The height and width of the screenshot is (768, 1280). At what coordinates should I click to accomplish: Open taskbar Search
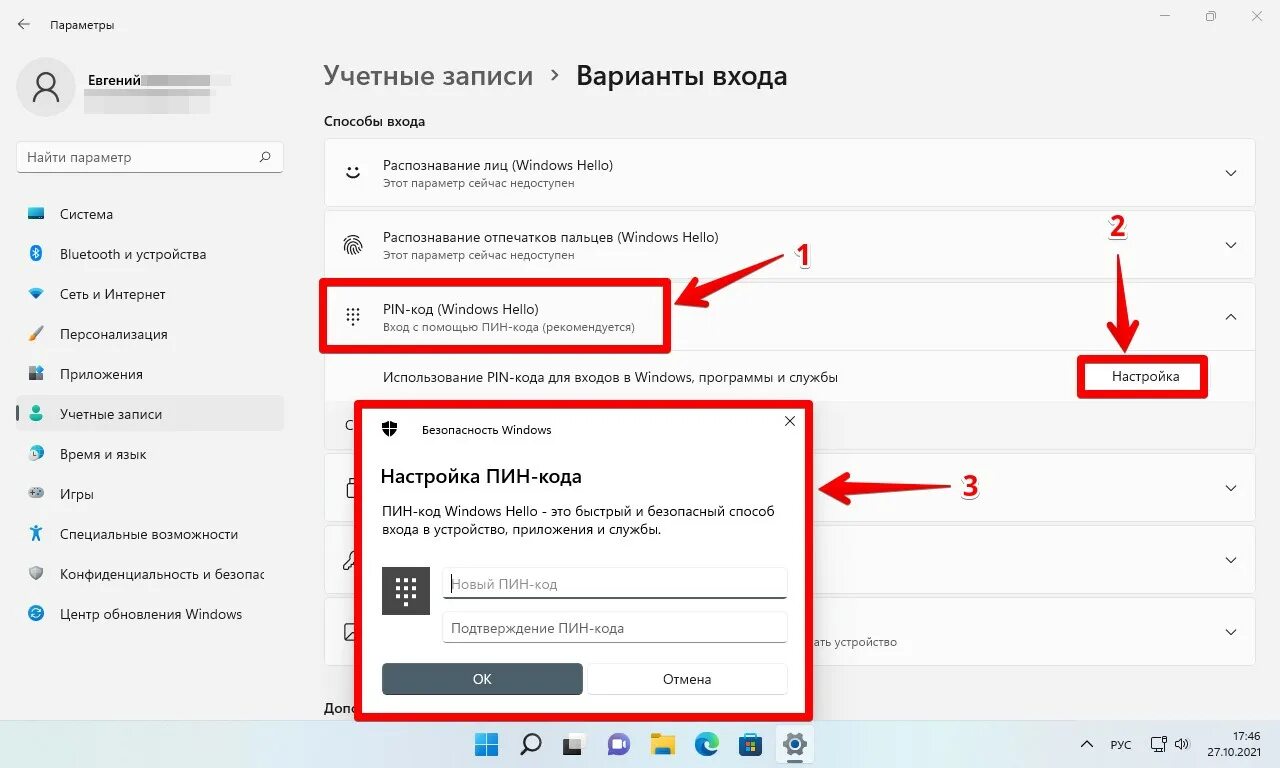tap(531, 744)
